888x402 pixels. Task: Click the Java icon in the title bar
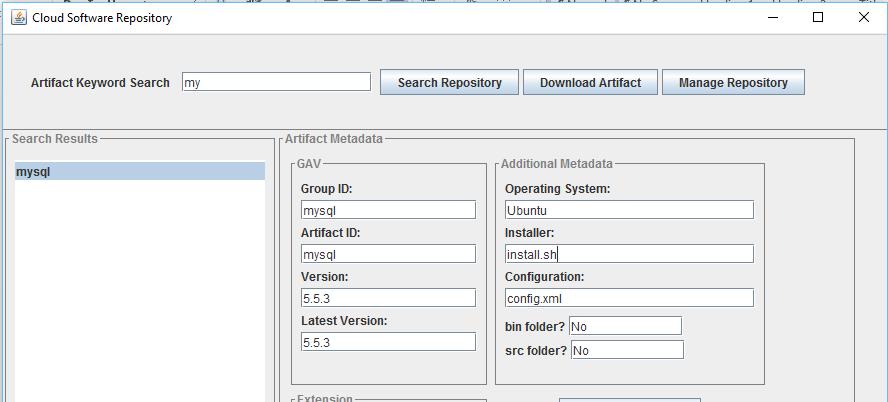[x=19, y=18]
